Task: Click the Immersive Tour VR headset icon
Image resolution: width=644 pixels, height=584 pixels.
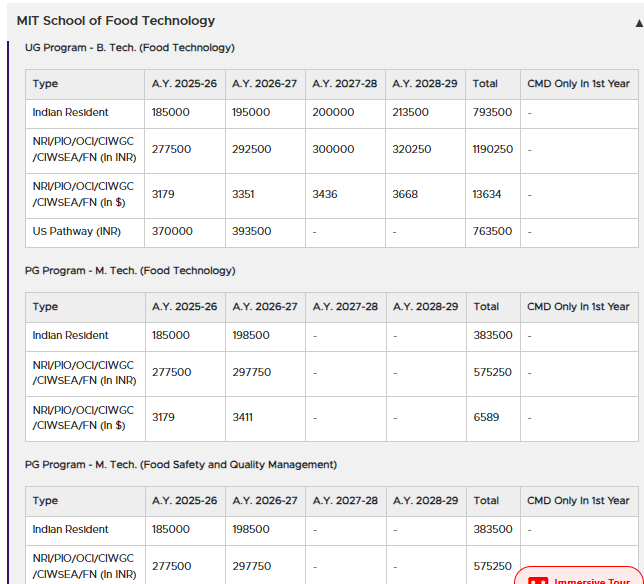Action: click(x=538, y=581)
